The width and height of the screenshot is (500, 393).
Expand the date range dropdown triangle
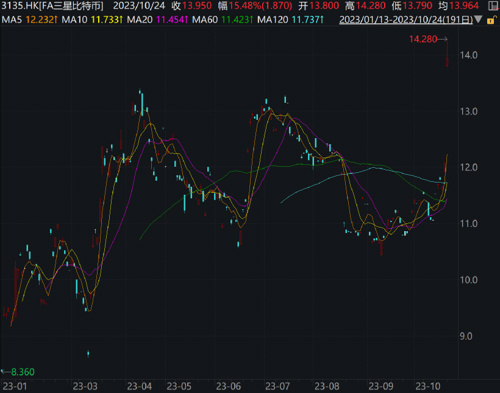click(x=478, y=20)
